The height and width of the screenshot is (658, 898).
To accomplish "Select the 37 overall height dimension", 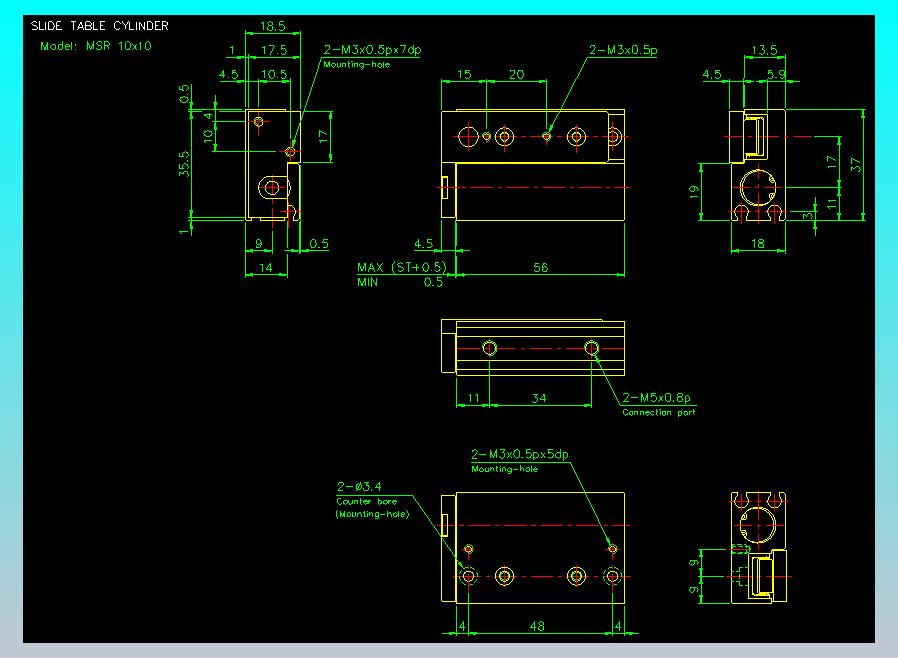I will [x=856, y=164].
